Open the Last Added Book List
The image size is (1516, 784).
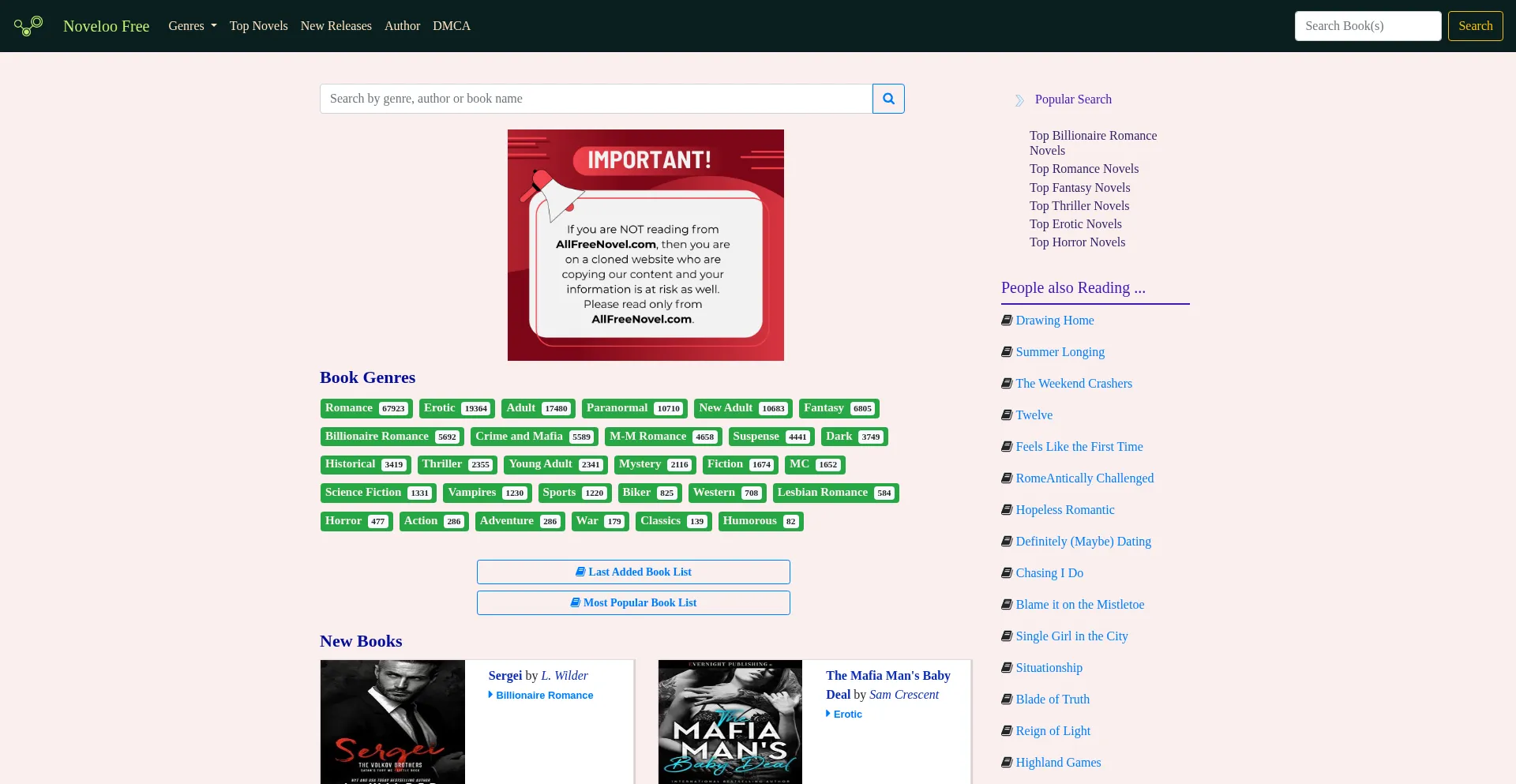[633, 572]
